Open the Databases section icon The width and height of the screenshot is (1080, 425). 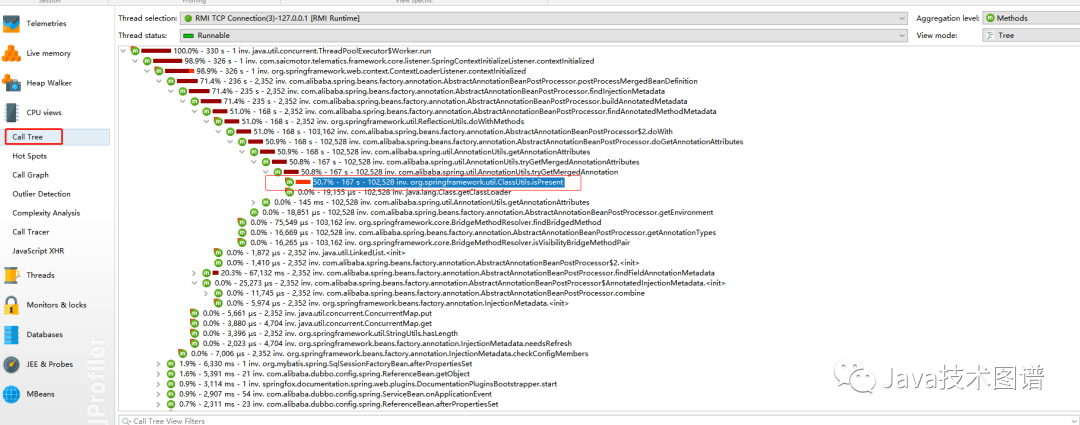point(12,334)
